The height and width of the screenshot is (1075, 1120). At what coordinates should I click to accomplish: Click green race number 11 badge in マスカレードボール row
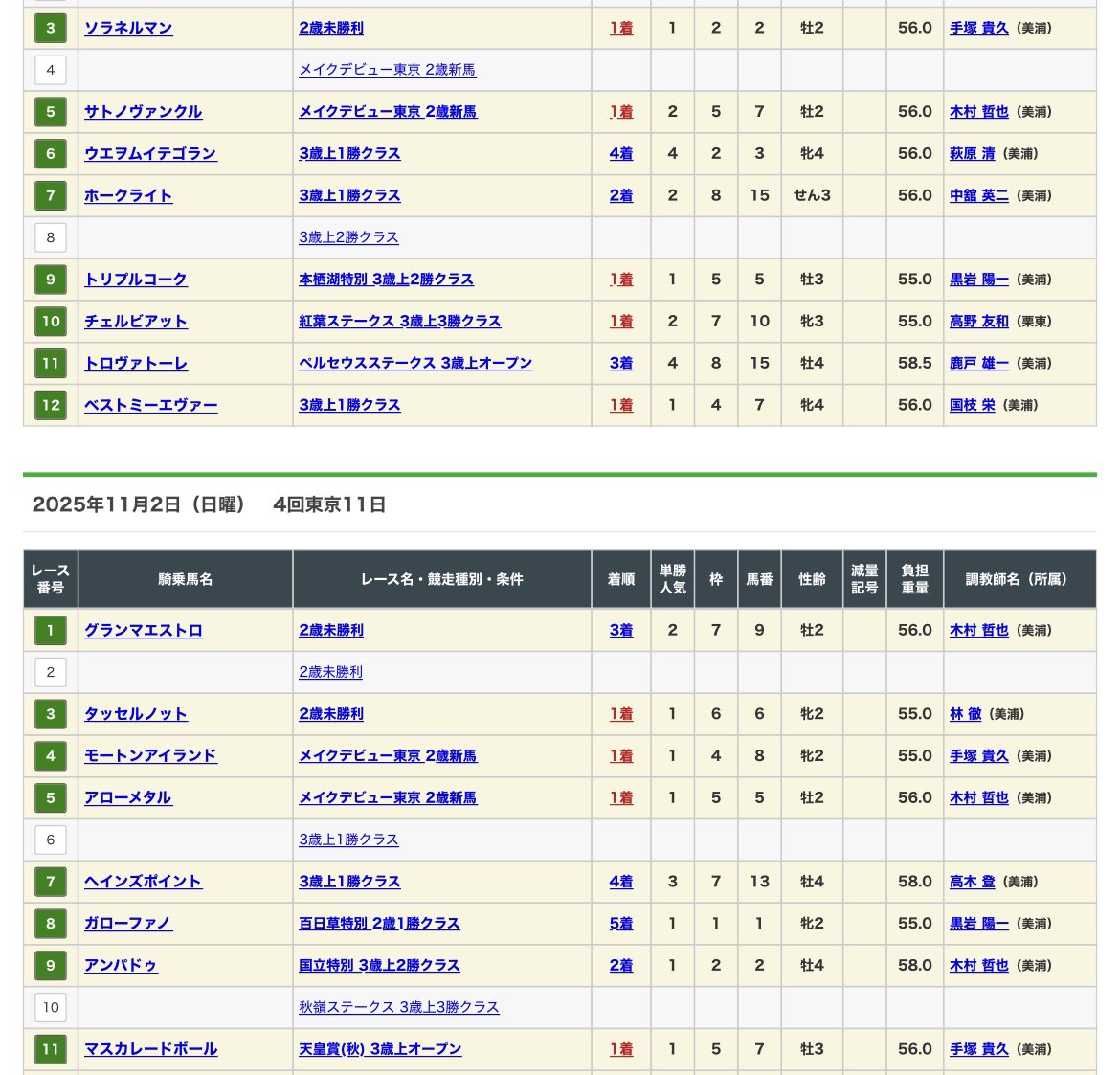51,1049
